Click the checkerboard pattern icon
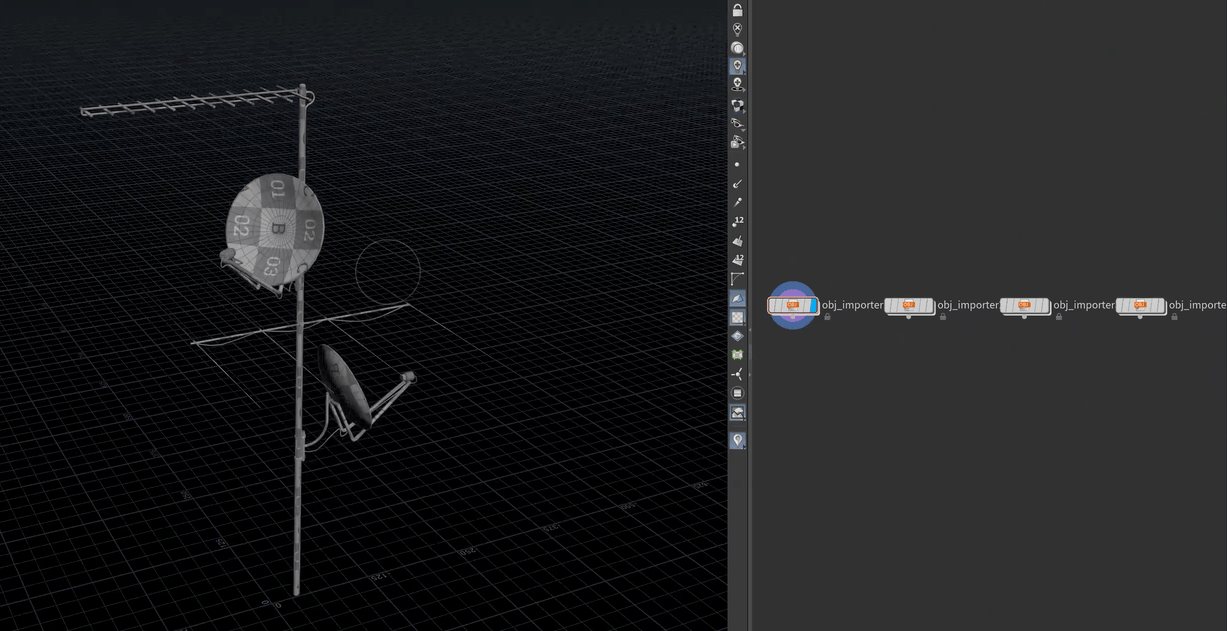This screenshot has width=1227, height=631. tap(738, 317)
